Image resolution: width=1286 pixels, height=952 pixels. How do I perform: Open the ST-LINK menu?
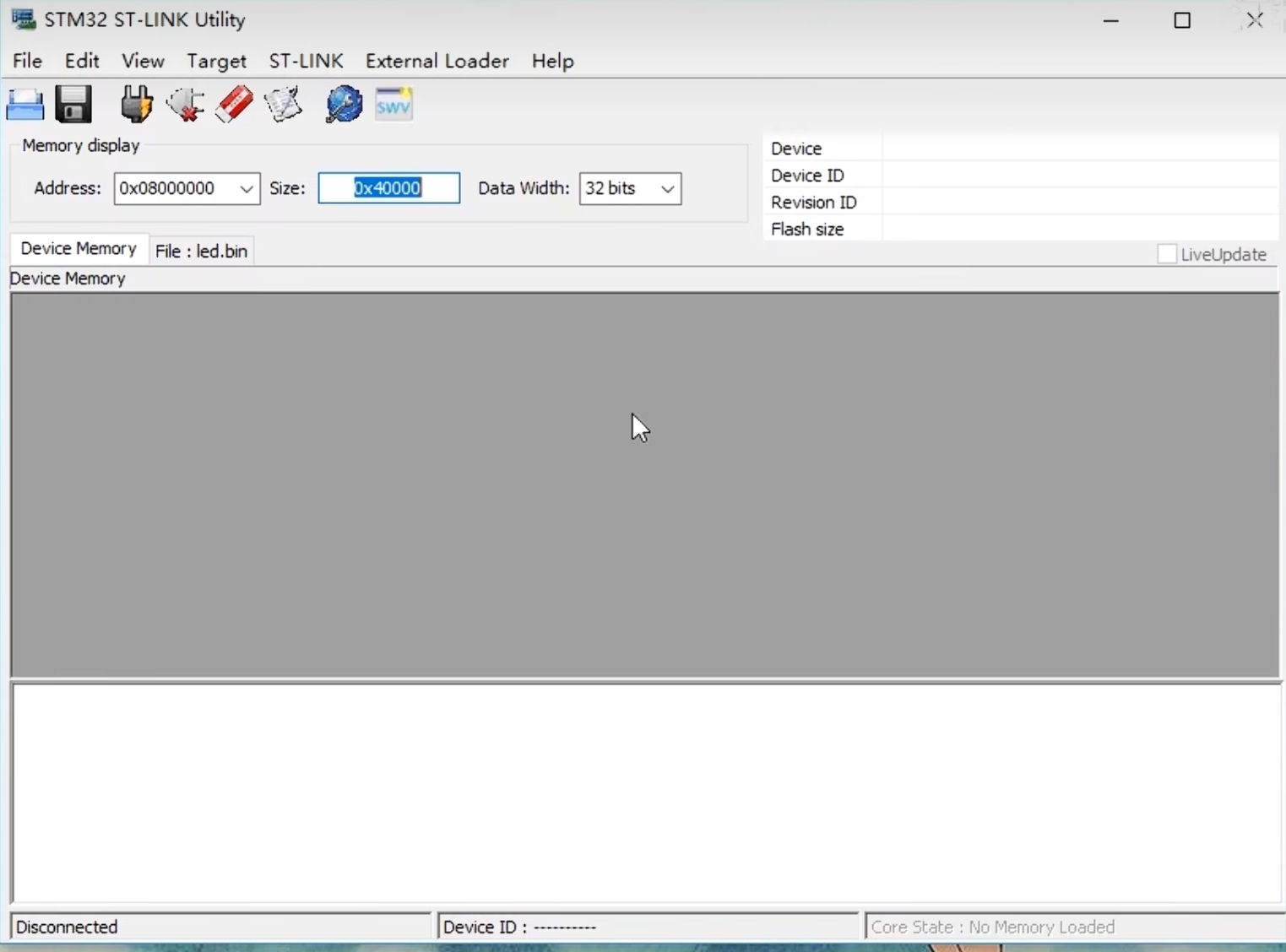point(306,61)
